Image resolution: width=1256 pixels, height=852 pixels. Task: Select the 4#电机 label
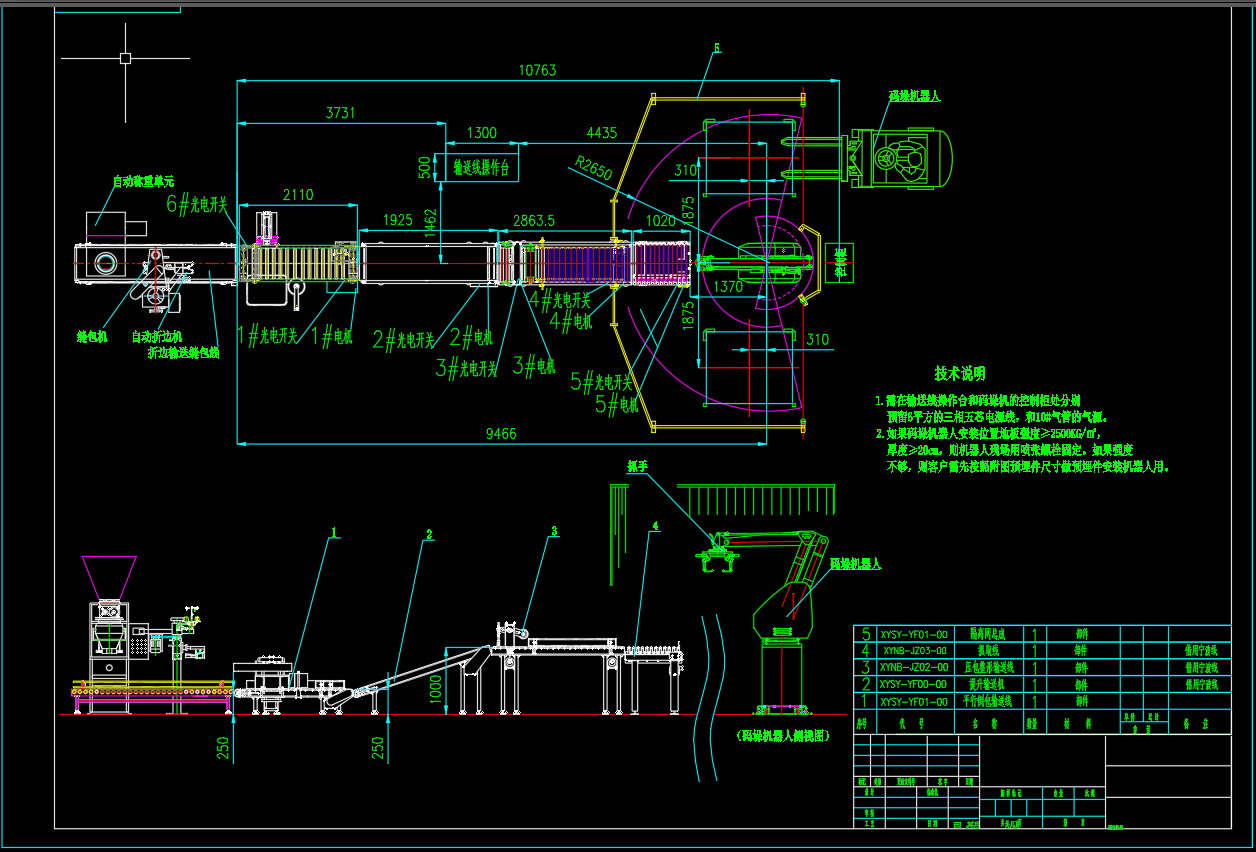pos(570,321)
